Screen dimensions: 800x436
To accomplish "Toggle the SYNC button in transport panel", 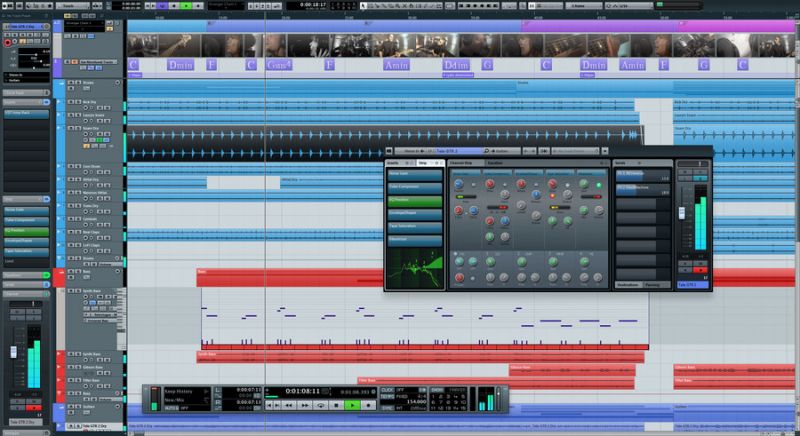I will (387, 408).
